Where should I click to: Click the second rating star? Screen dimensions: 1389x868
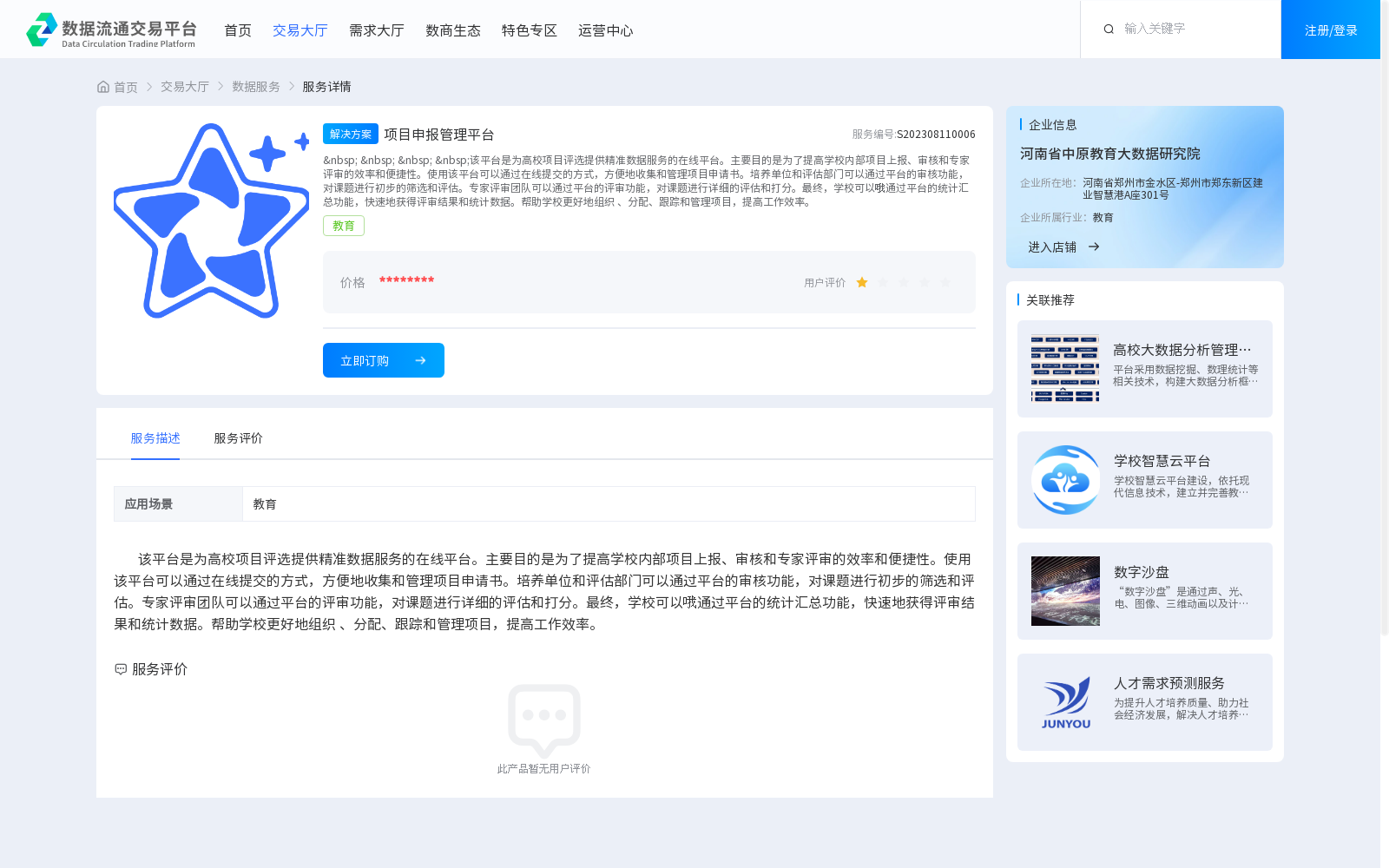click(x=883, y=282)
